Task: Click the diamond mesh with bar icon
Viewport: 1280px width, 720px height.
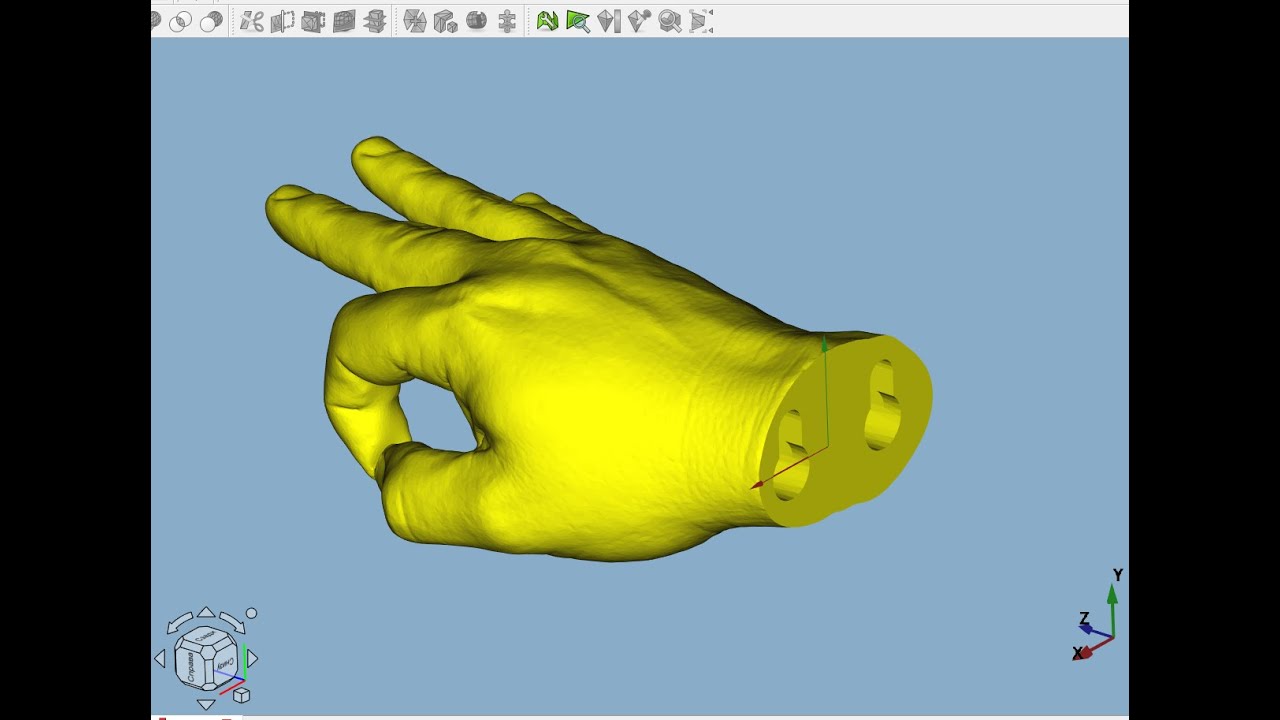Action: pyautogui.click(x=609, y=21)
